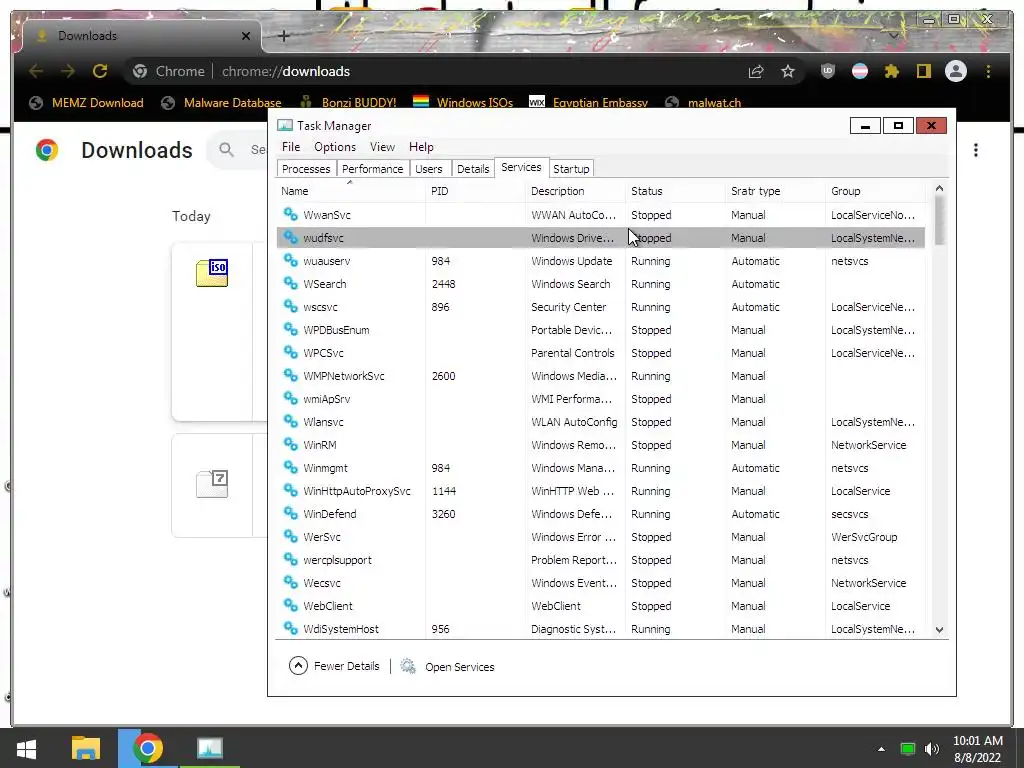Click the Open Services link
Image resolution: width=1024 pixels, height=768 pixels.
(x=460, y=667)
